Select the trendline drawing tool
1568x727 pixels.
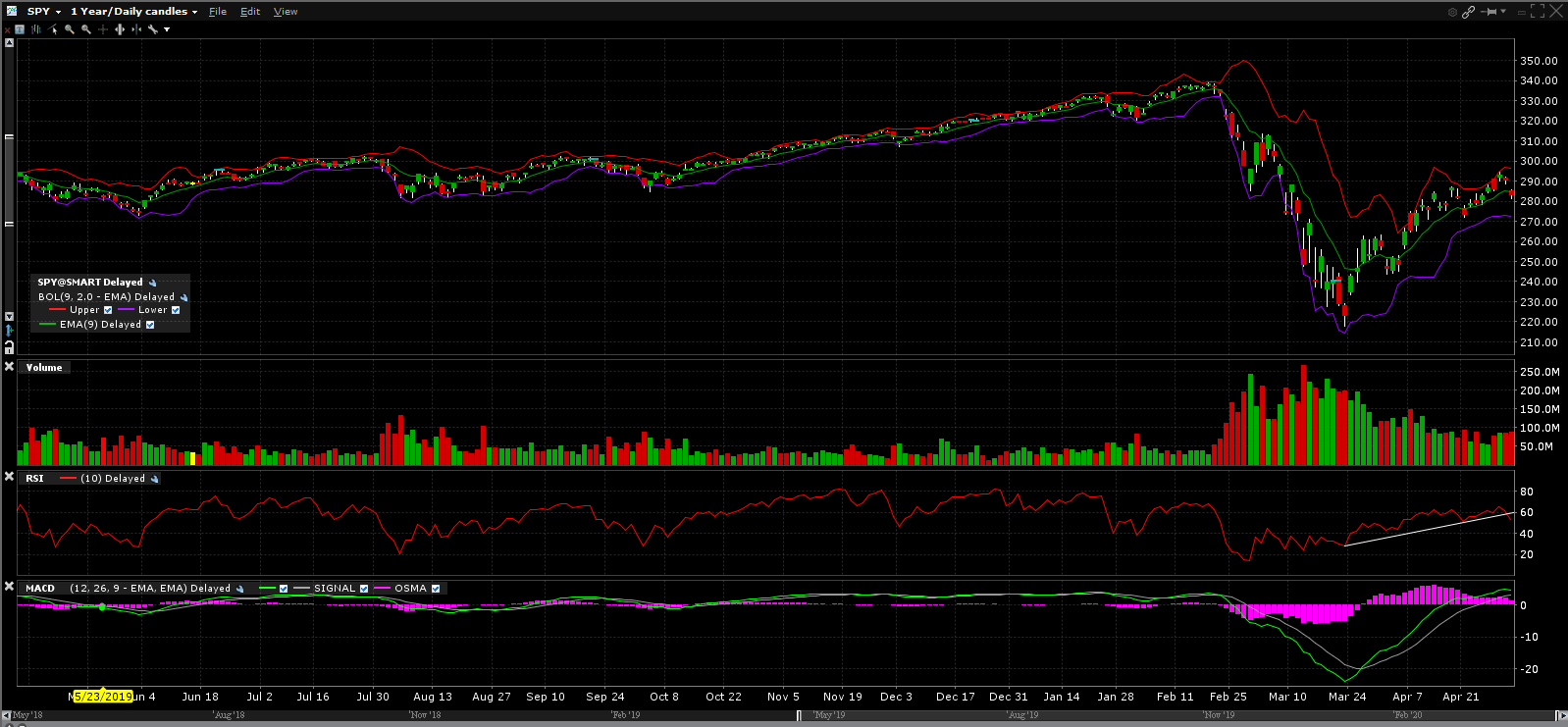pos(53,29)
